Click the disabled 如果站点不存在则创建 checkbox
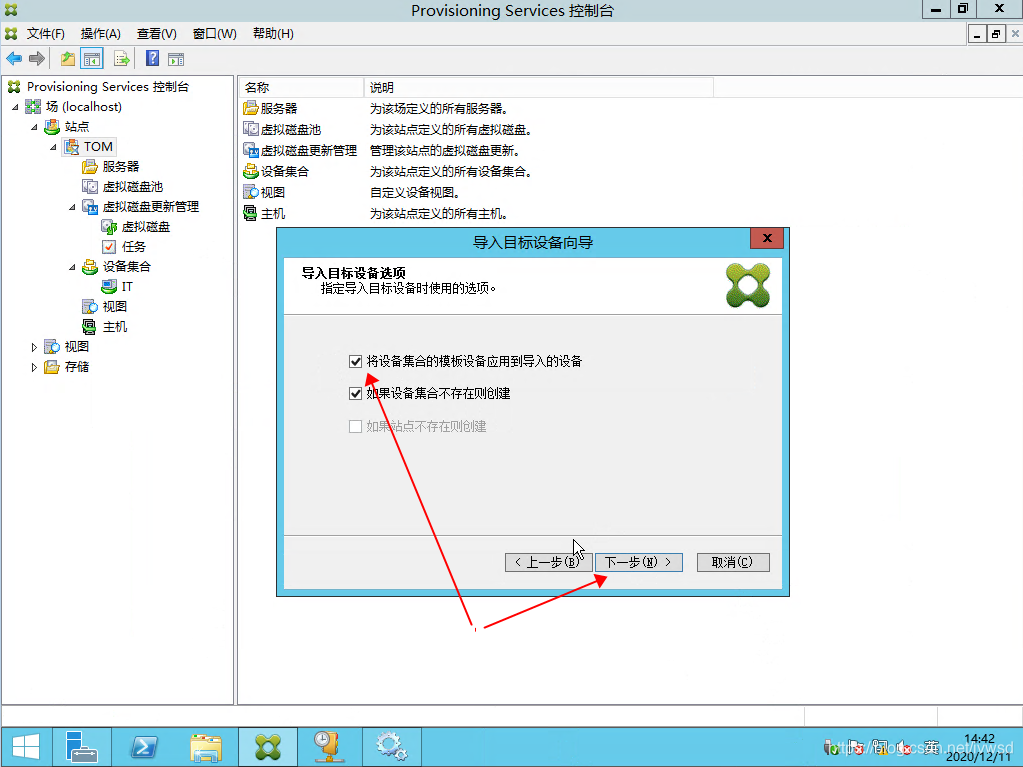The image size is (1023, 767). tap(355, 427)
